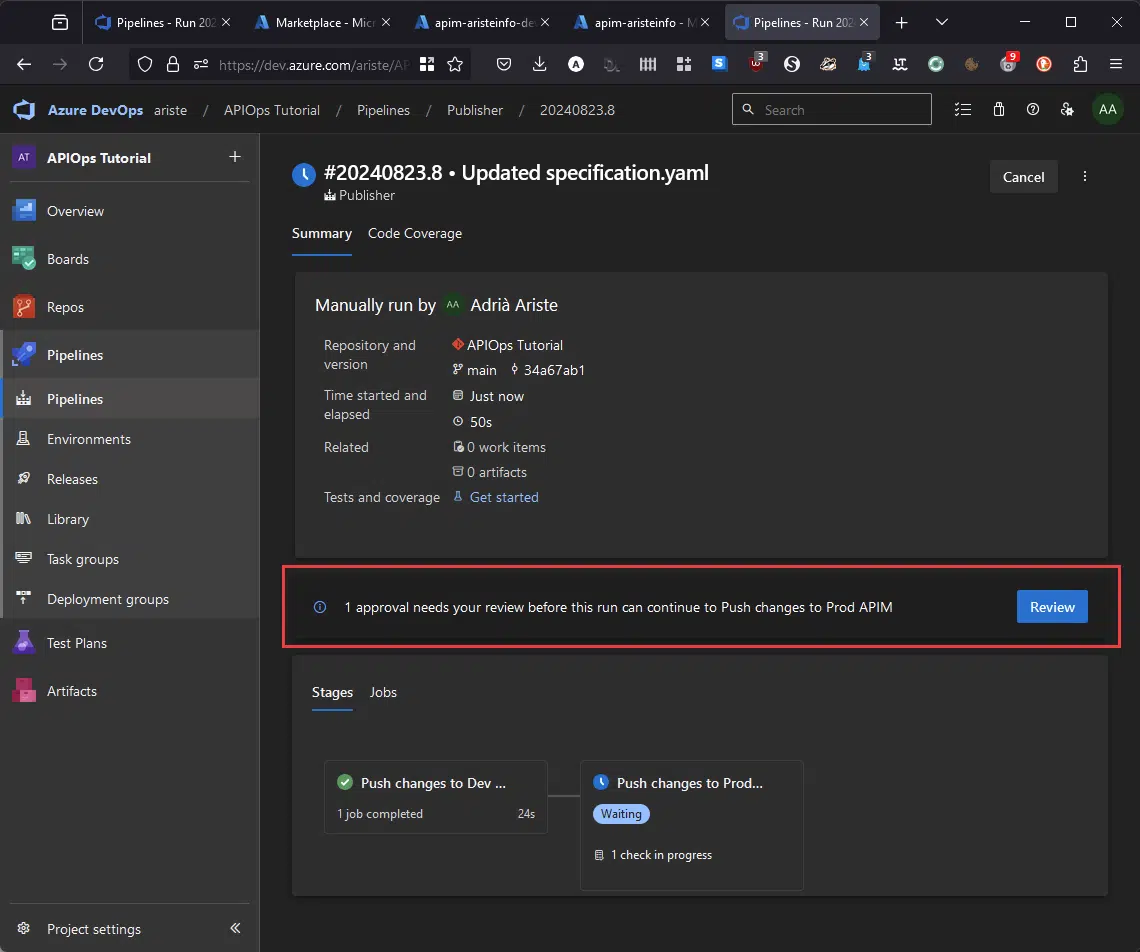The width and height of the screenshot is (1140, 952).
Task: Open the work items list icon
Action: (x=963, y=110)
